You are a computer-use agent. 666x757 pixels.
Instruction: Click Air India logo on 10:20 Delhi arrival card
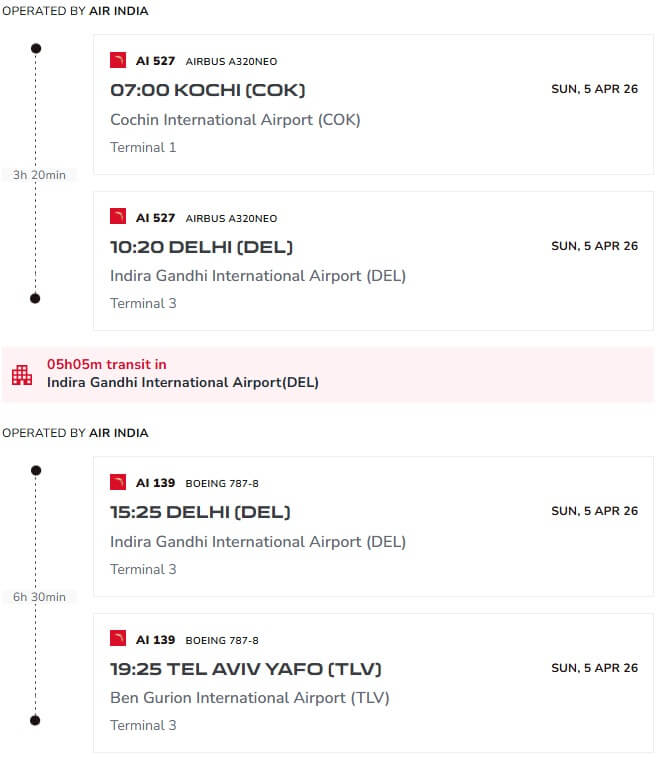click(x=118, y=217)
